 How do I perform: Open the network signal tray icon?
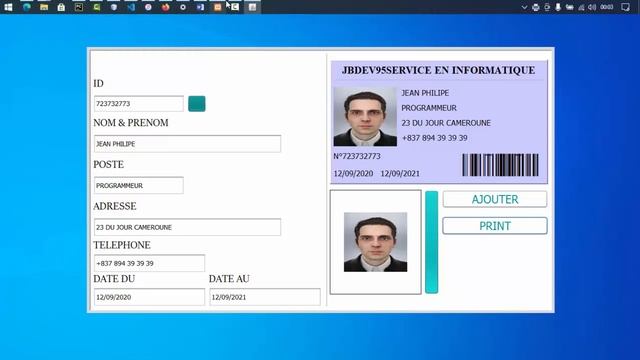(581, 7)
